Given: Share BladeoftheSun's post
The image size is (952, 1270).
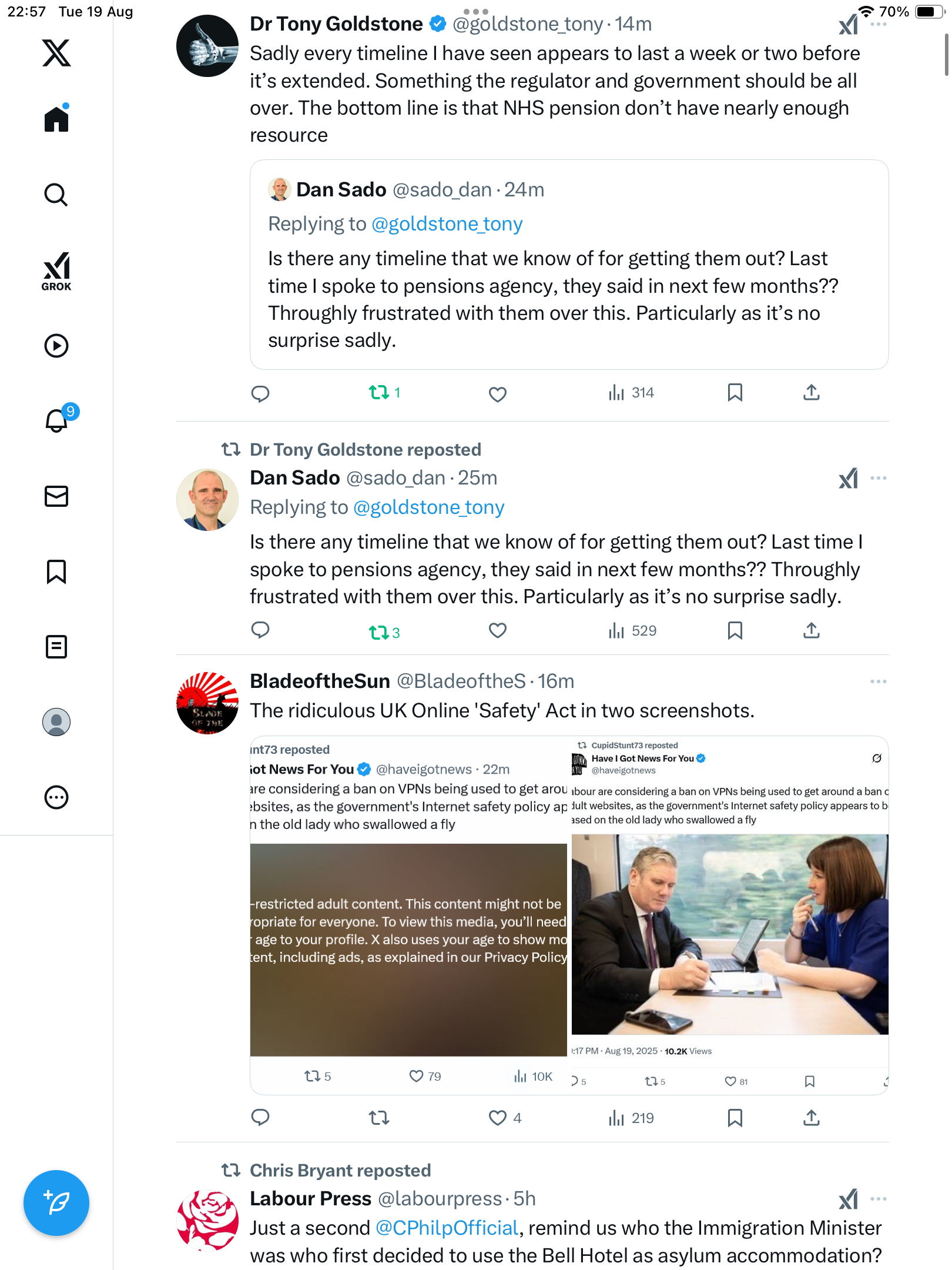Looking at the screenshot, I should click(x=811, y=1118).
